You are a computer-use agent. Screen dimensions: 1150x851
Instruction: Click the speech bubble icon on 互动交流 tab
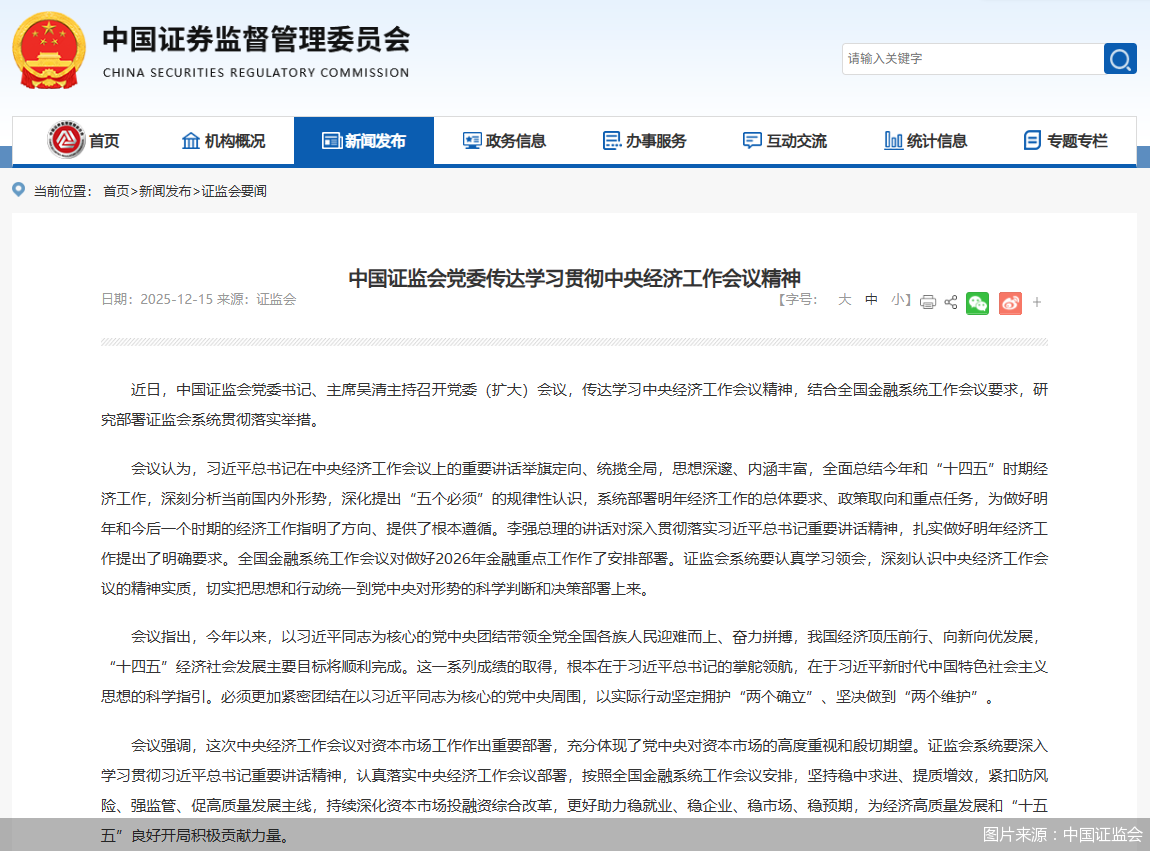pos(751,140)
